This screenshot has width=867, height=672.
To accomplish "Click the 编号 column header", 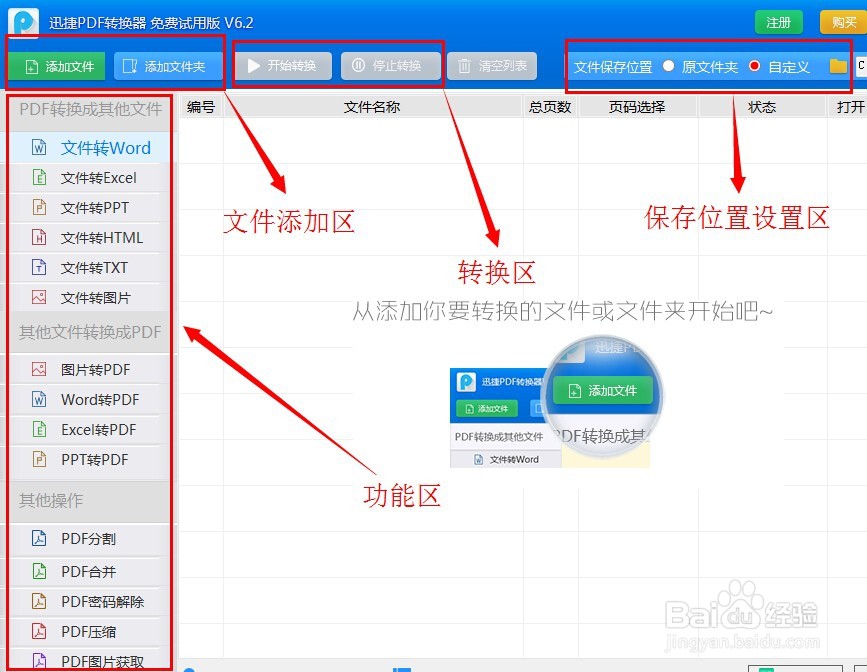I will pos(201,107).
